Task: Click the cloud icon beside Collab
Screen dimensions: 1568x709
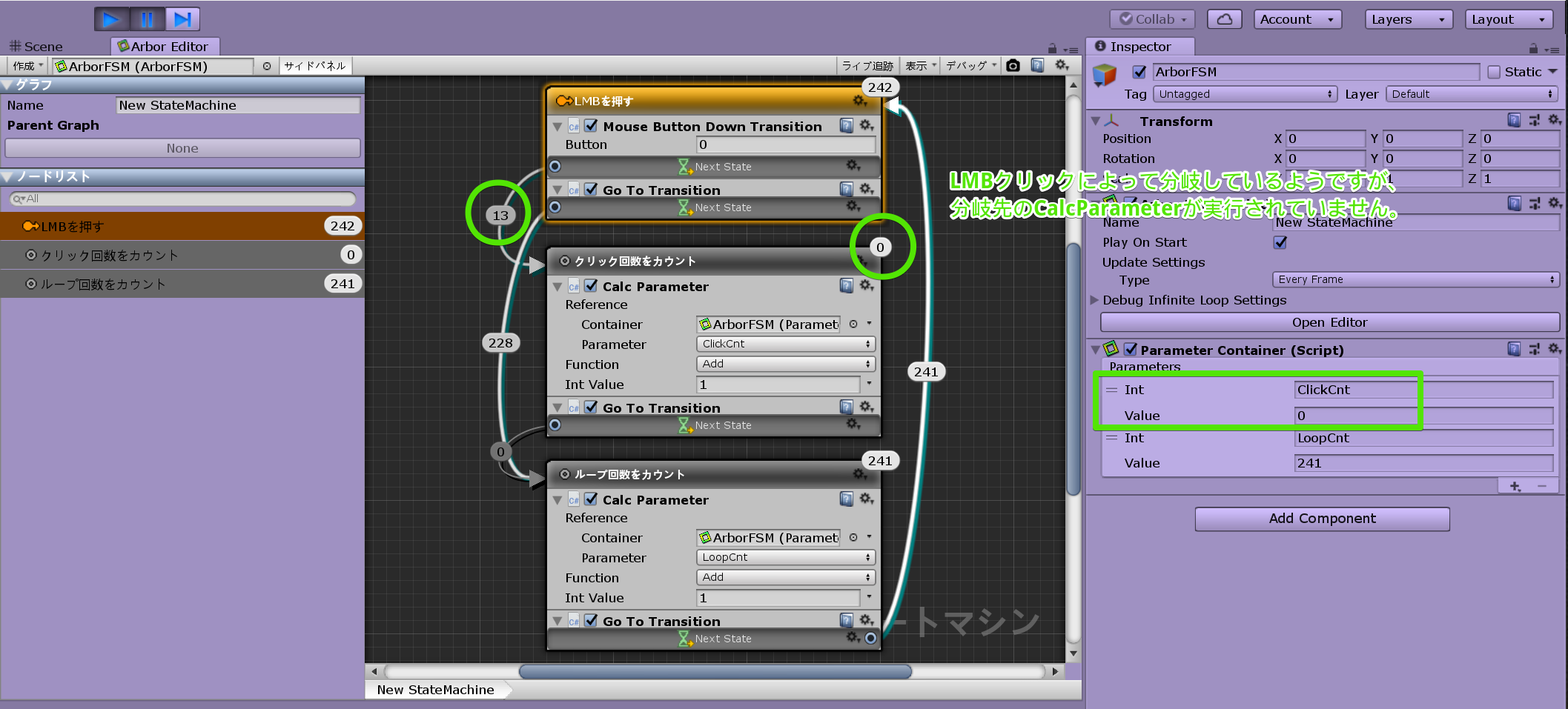Action: (1224, 19)
